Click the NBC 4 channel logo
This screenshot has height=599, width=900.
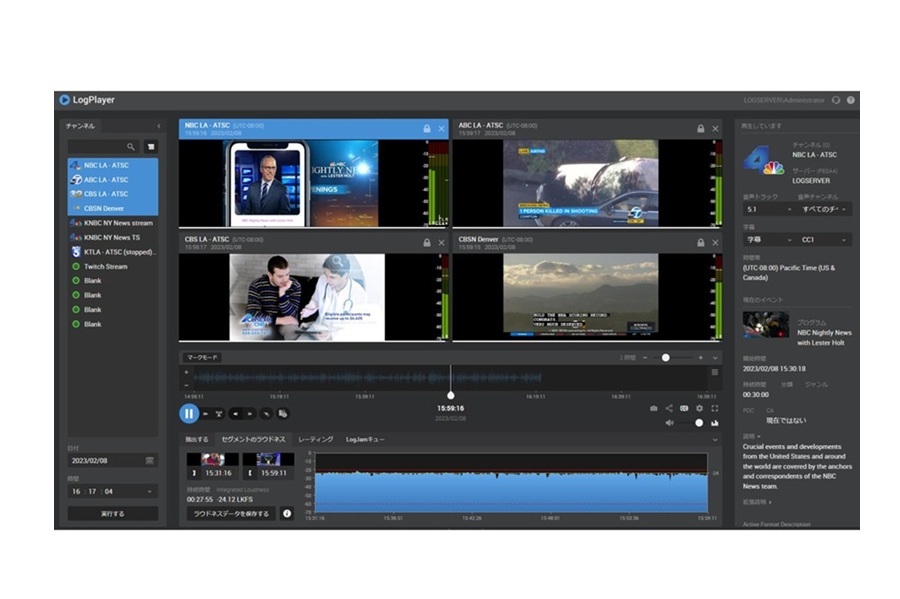click(x=764, y=161)
